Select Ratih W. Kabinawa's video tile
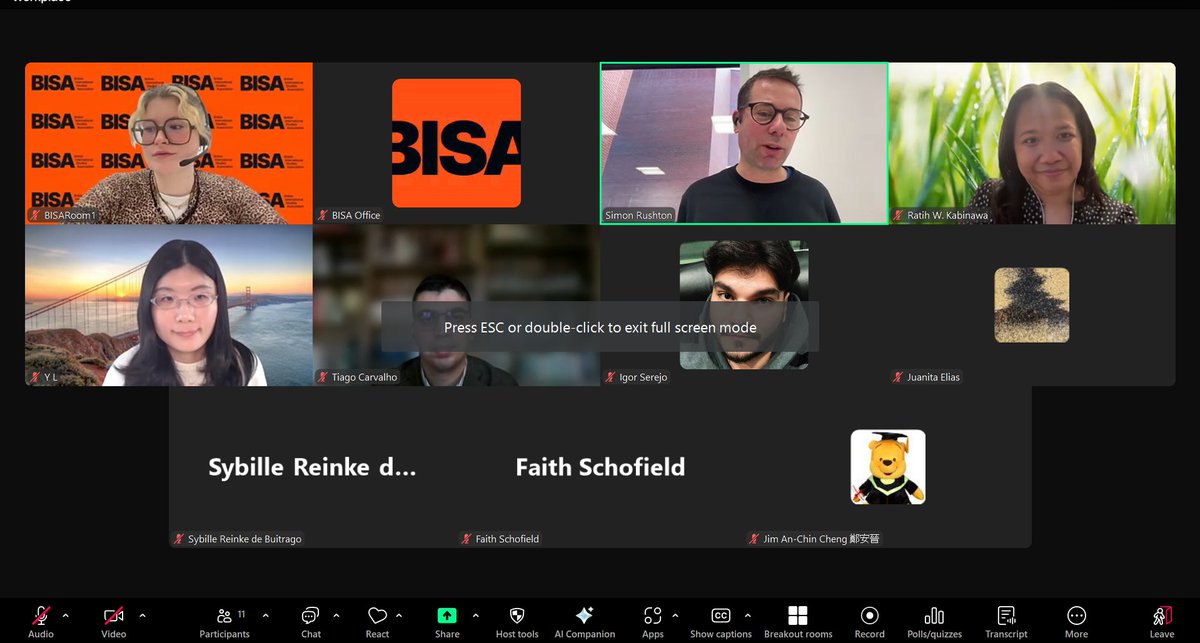Viewport: 1200px width, 643px height. 1032,143
